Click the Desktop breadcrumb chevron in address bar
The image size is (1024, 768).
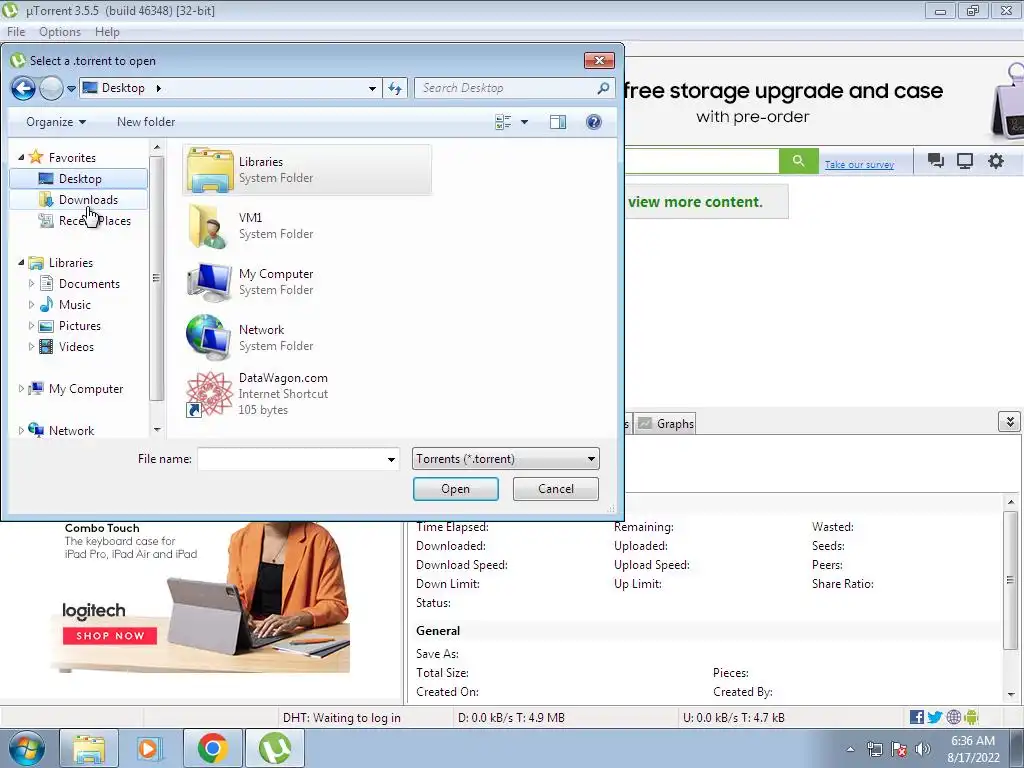point(158,88)
